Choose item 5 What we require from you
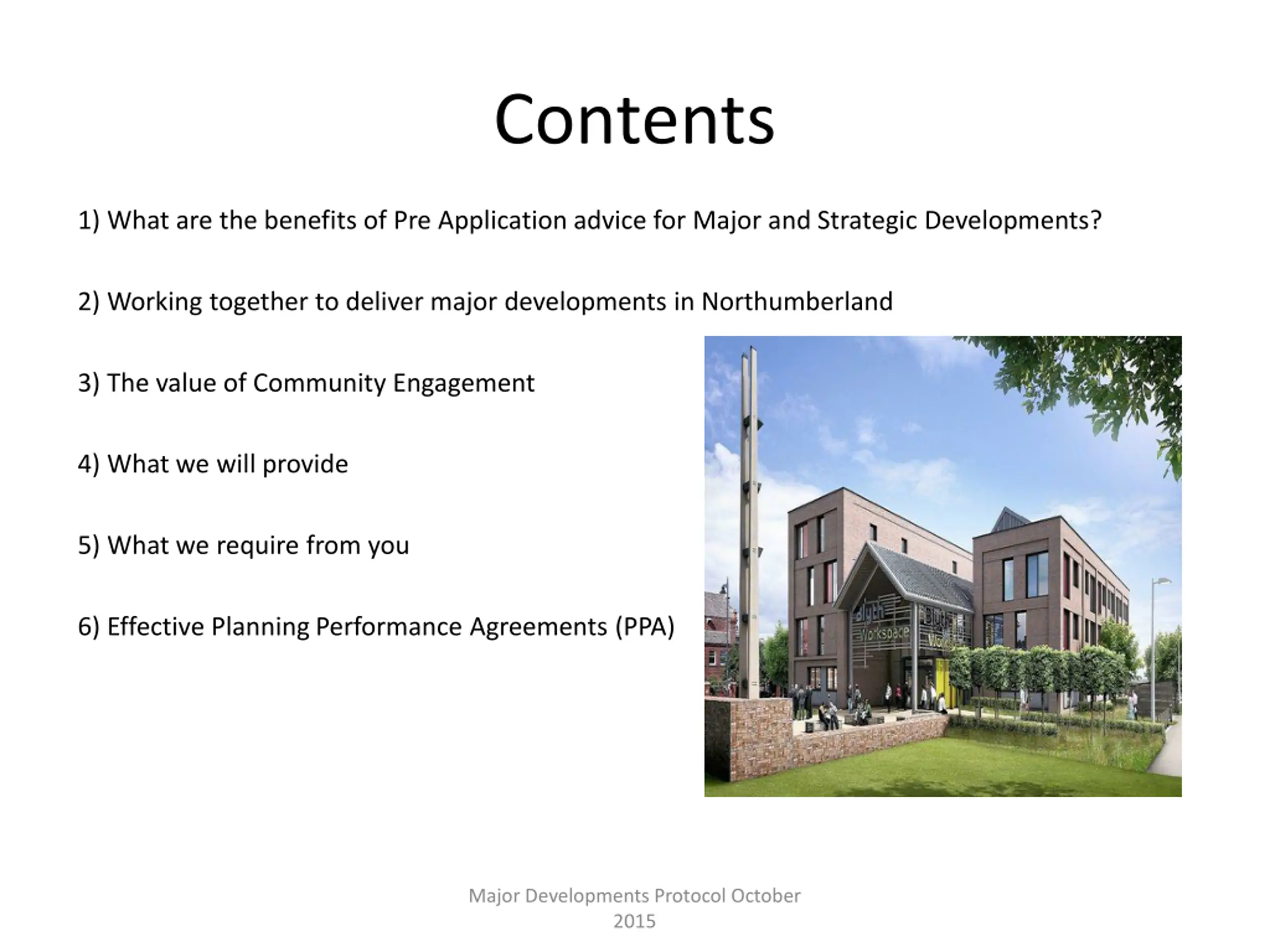This screenshot has width=1270, height=952. point(244,545)
